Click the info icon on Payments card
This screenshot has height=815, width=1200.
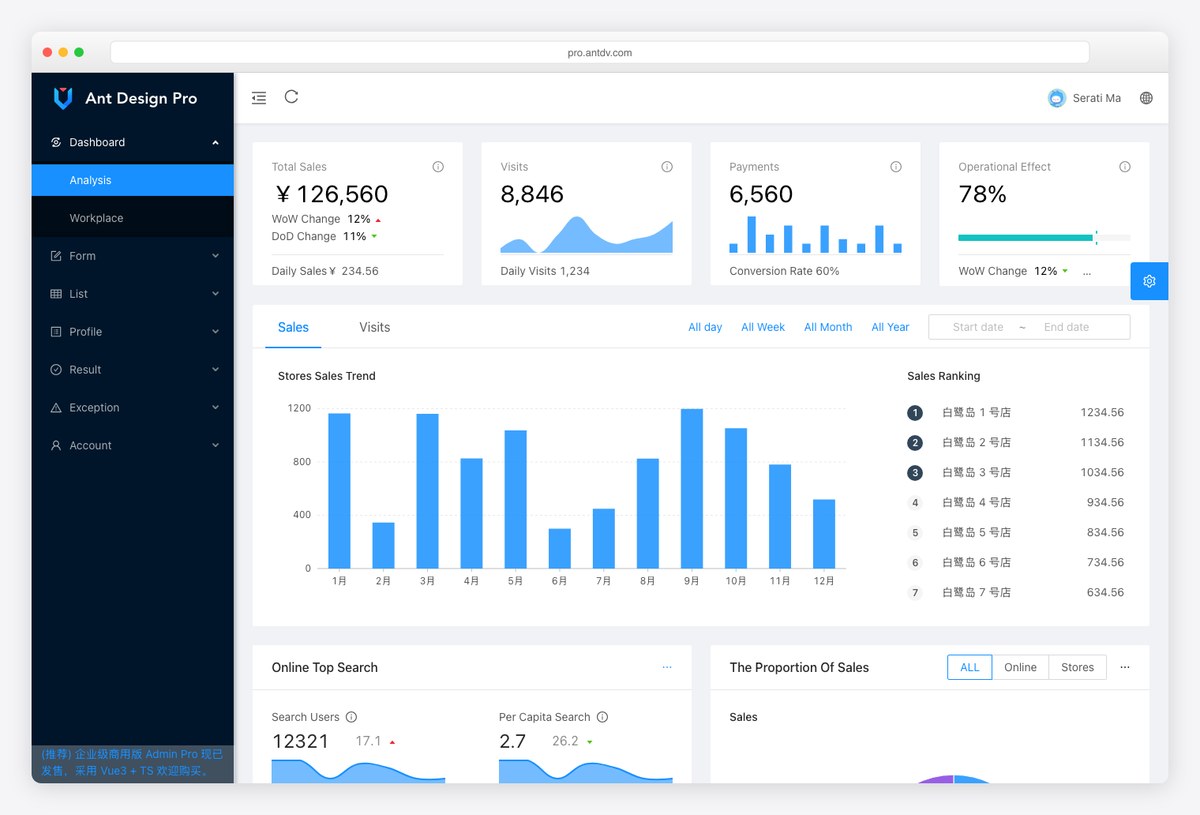click(896, 167)
